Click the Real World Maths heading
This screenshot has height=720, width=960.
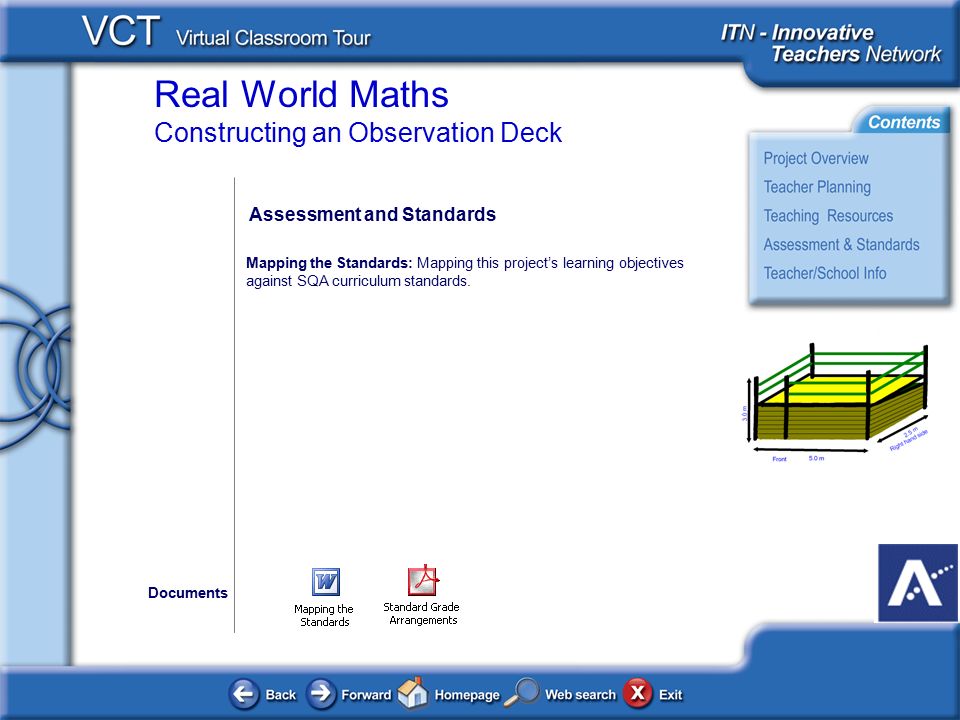(x=301, y=94)
